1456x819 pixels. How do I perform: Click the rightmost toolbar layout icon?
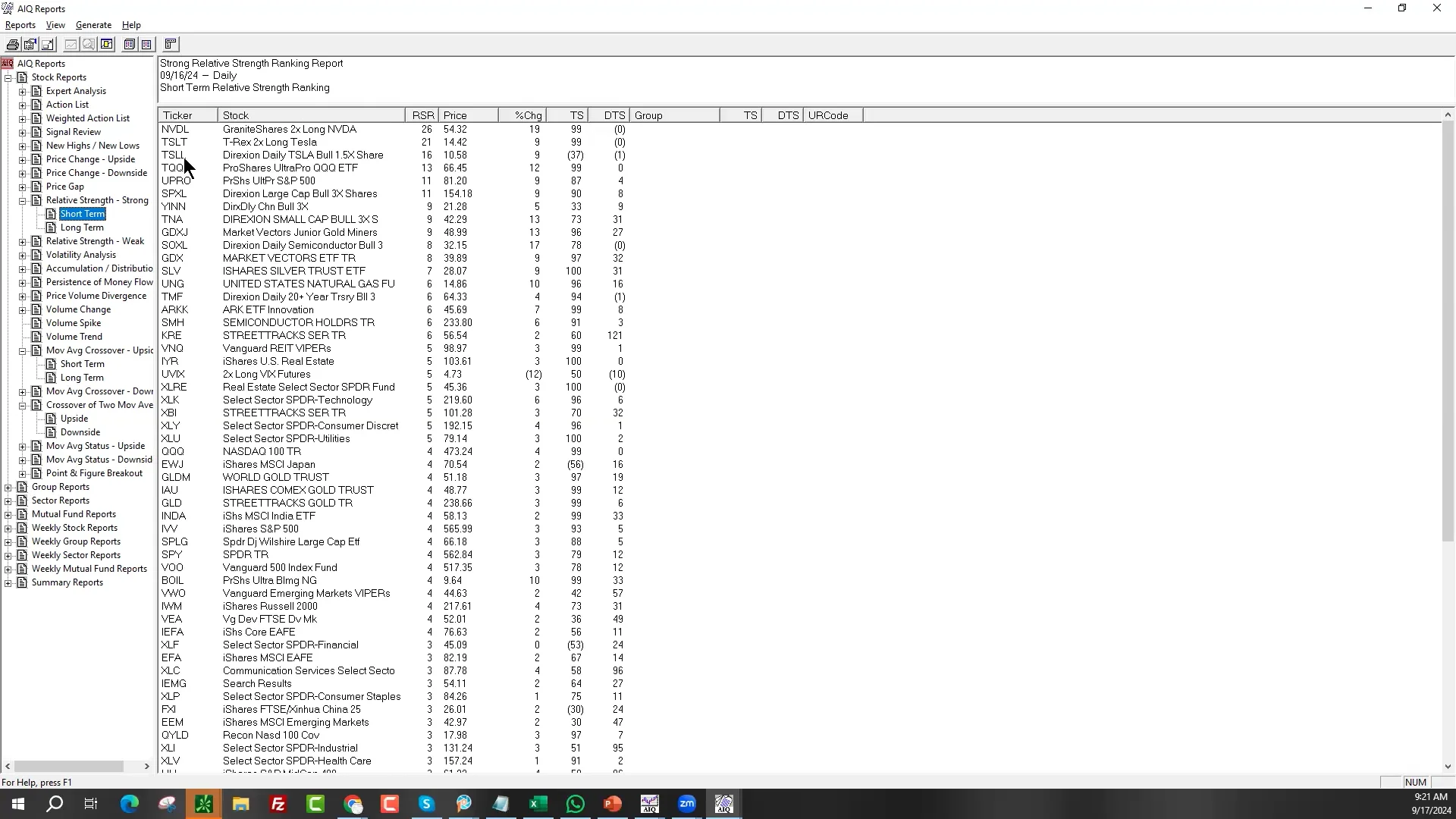[x=171, y=45]
